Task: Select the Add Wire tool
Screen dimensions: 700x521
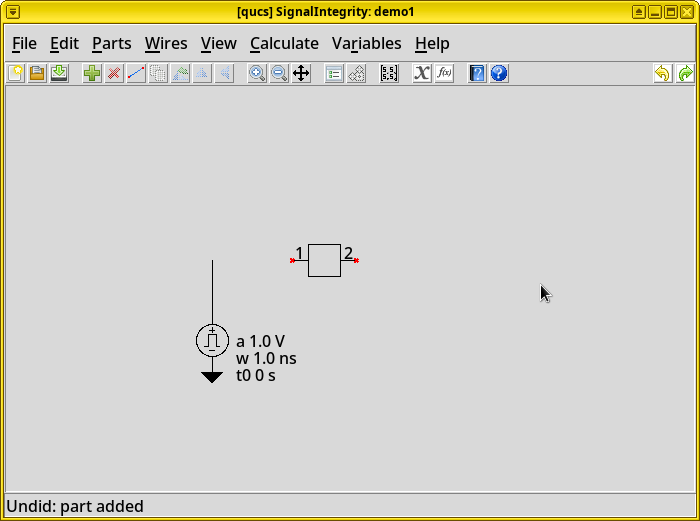Action: pyautogui.click(x=136, y=73)
